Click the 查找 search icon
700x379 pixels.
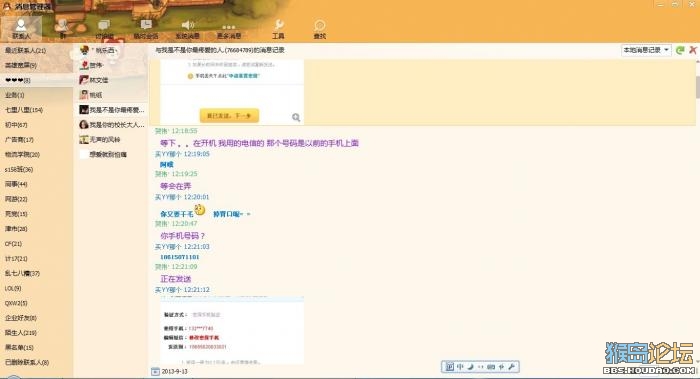click(320, 29)
